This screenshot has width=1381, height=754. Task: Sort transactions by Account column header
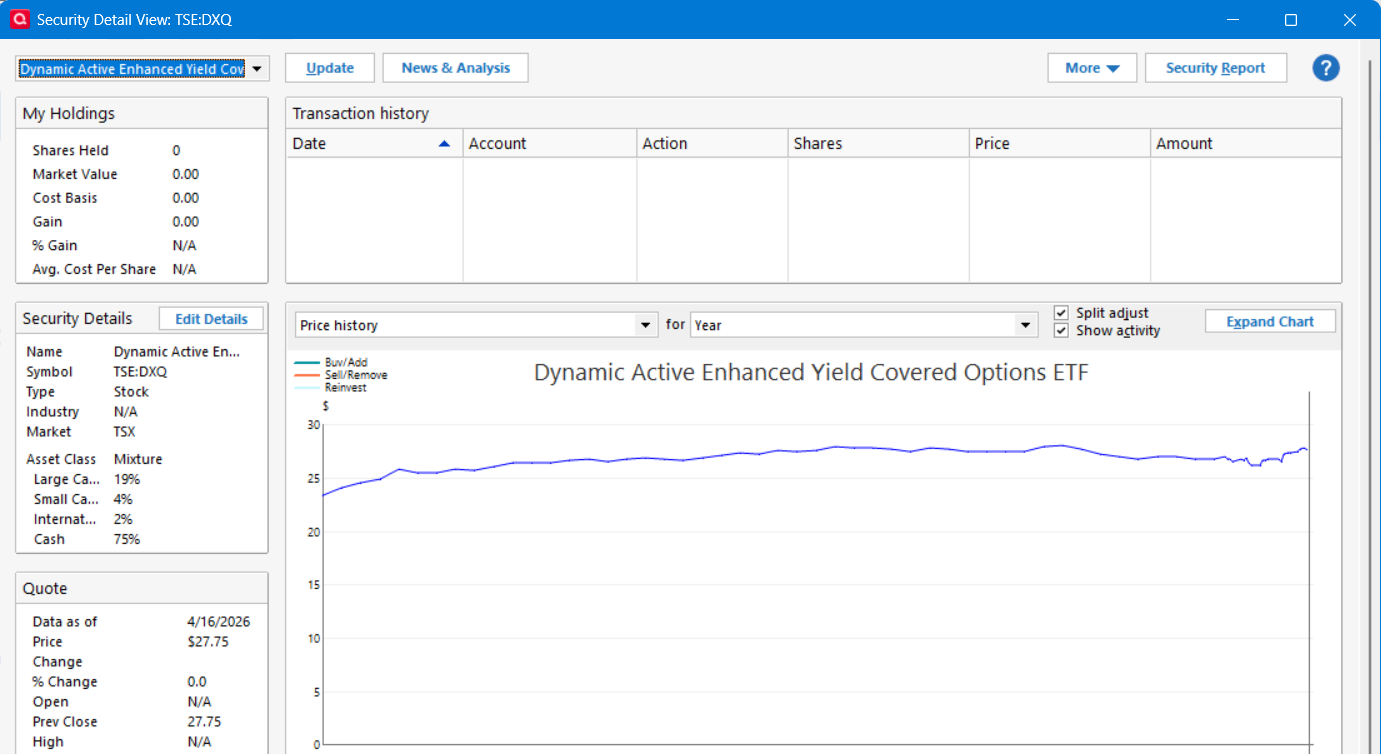pyautogui.click(x=550, y=144)
